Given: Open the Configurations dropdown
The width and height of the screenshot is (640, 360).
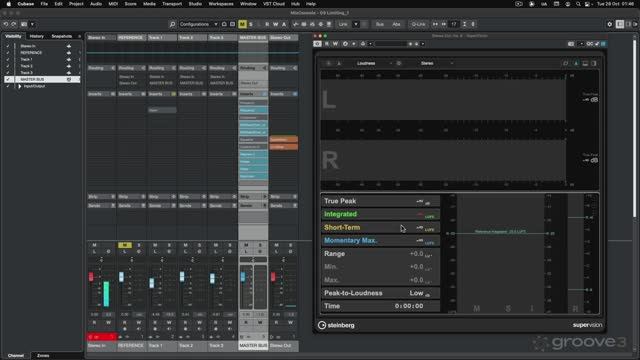Looking at the screenshot, I should 198,24.
